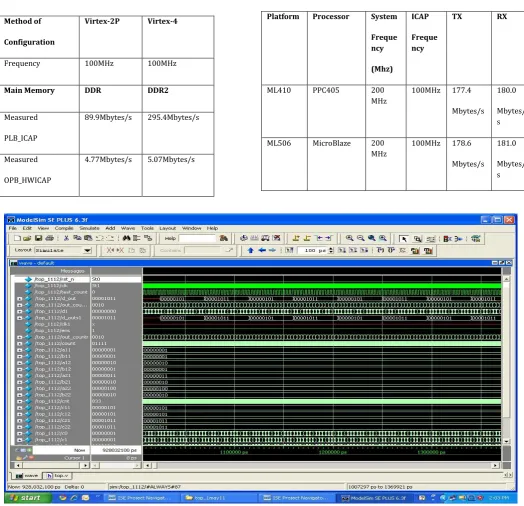Click the light-blue right arrow icon
This screenshot has height=506, width=524.
[x=272, y=250]
